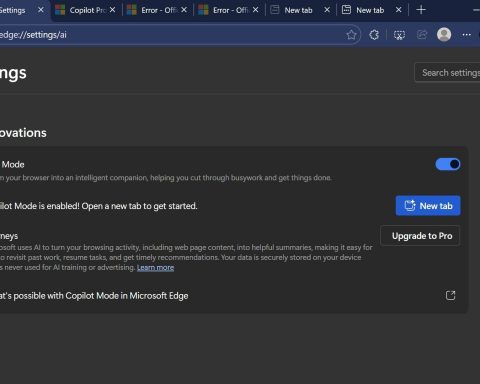Switch to Error tab beside Copilot Pro tab
480x384 pixels.
tap(159, 10)
